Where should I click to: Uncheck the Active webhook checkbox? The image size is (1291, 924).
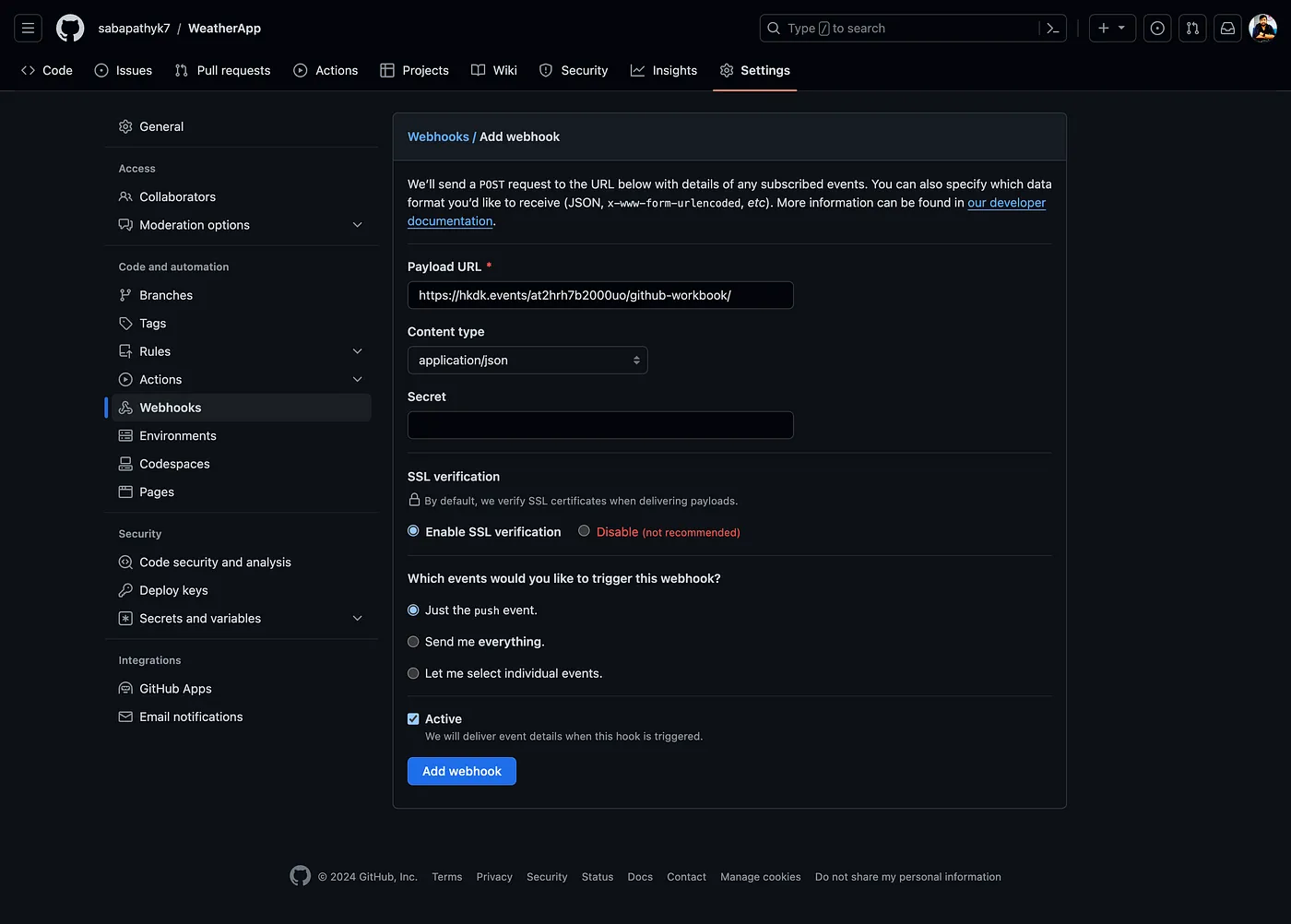tap(412, 718)
